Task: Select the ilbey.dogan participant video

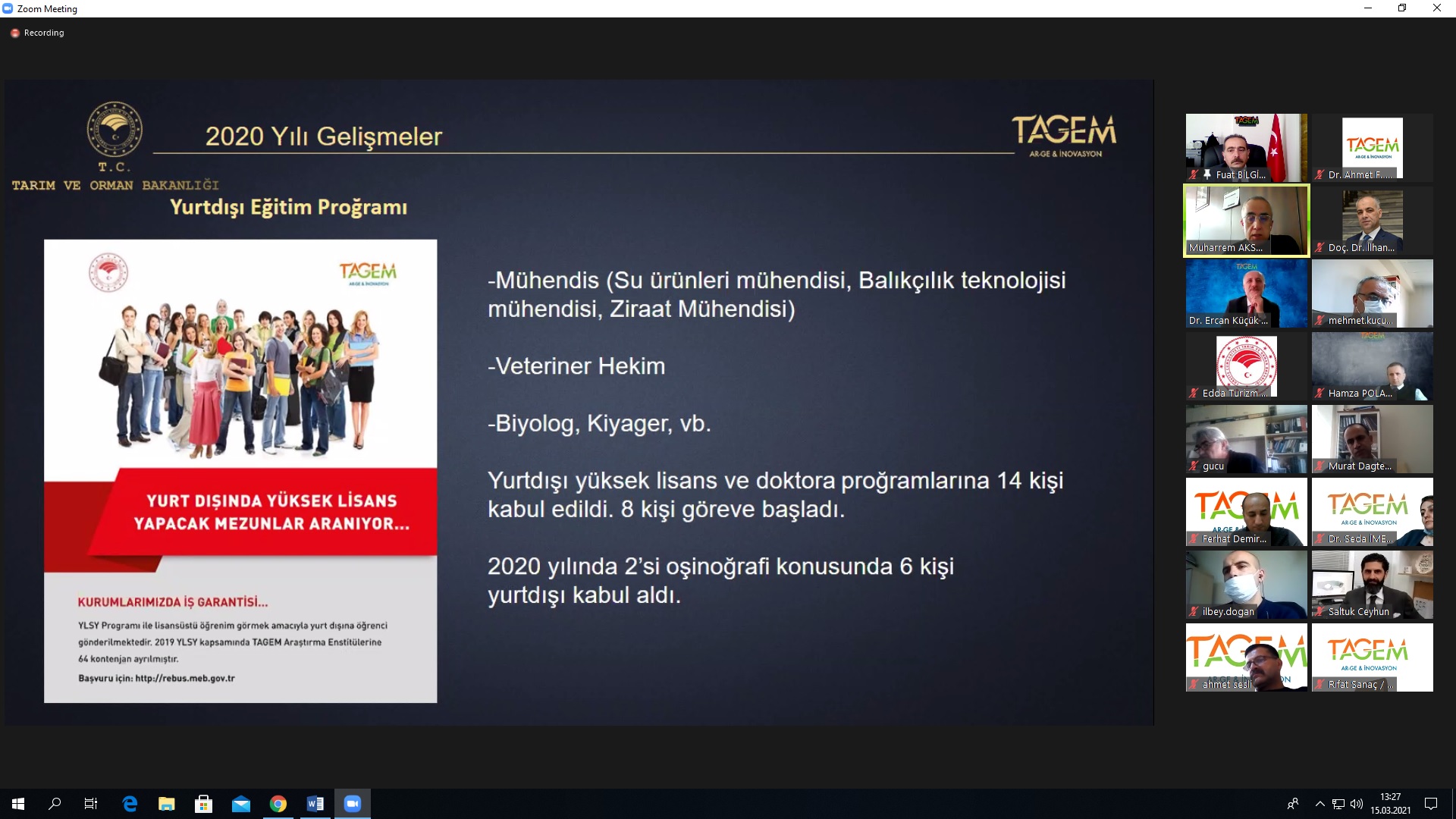Action: pos(1247,585)
